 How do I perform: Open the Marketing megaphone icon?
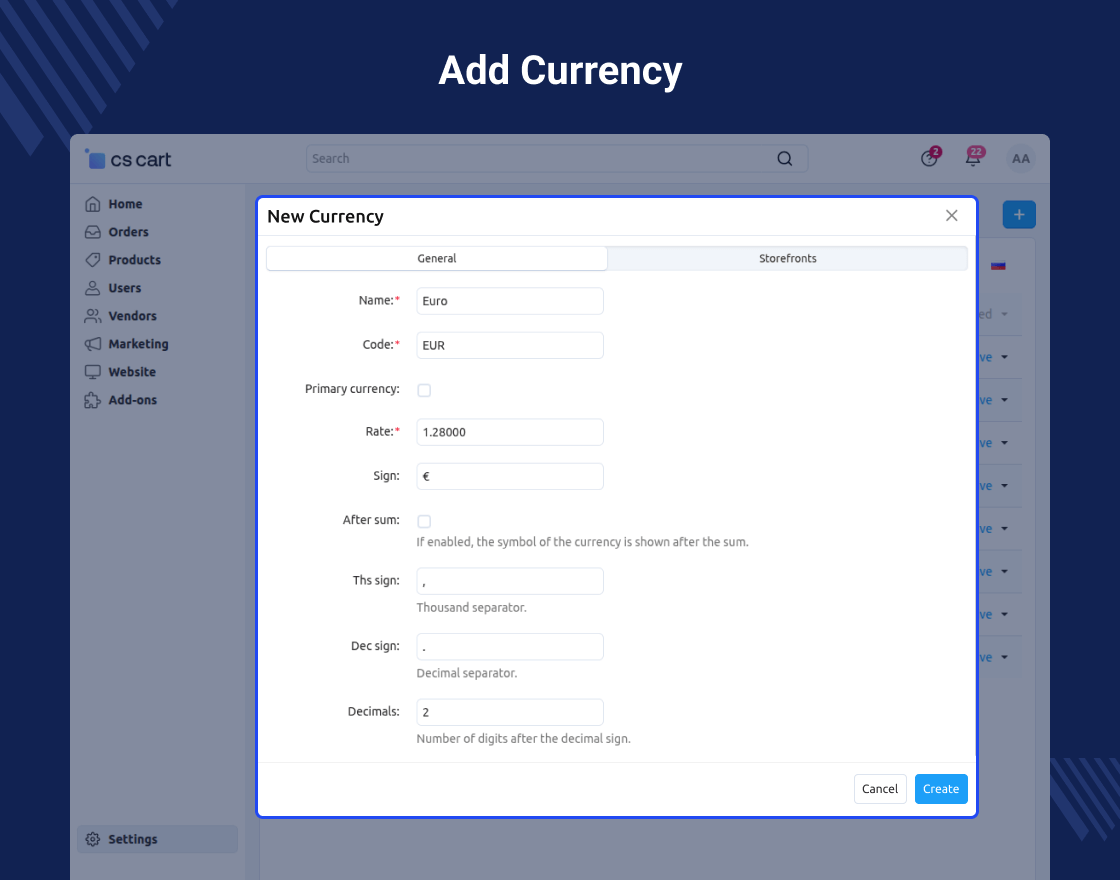(93, 344)
